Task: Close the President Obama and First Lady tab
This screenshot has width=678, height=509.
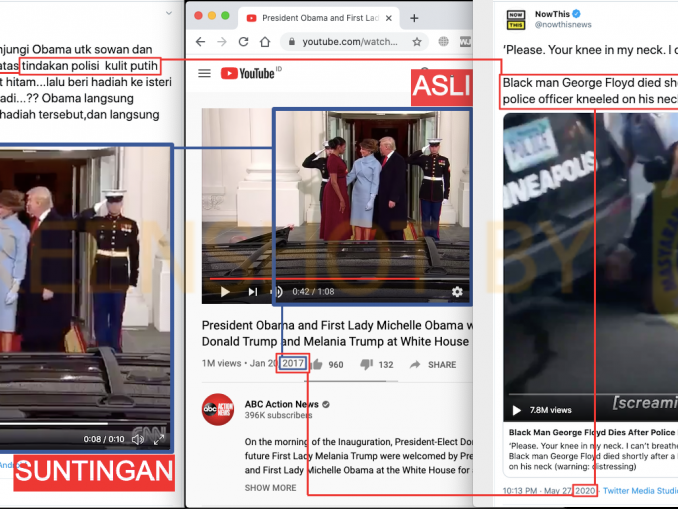Action: (389, 18)
